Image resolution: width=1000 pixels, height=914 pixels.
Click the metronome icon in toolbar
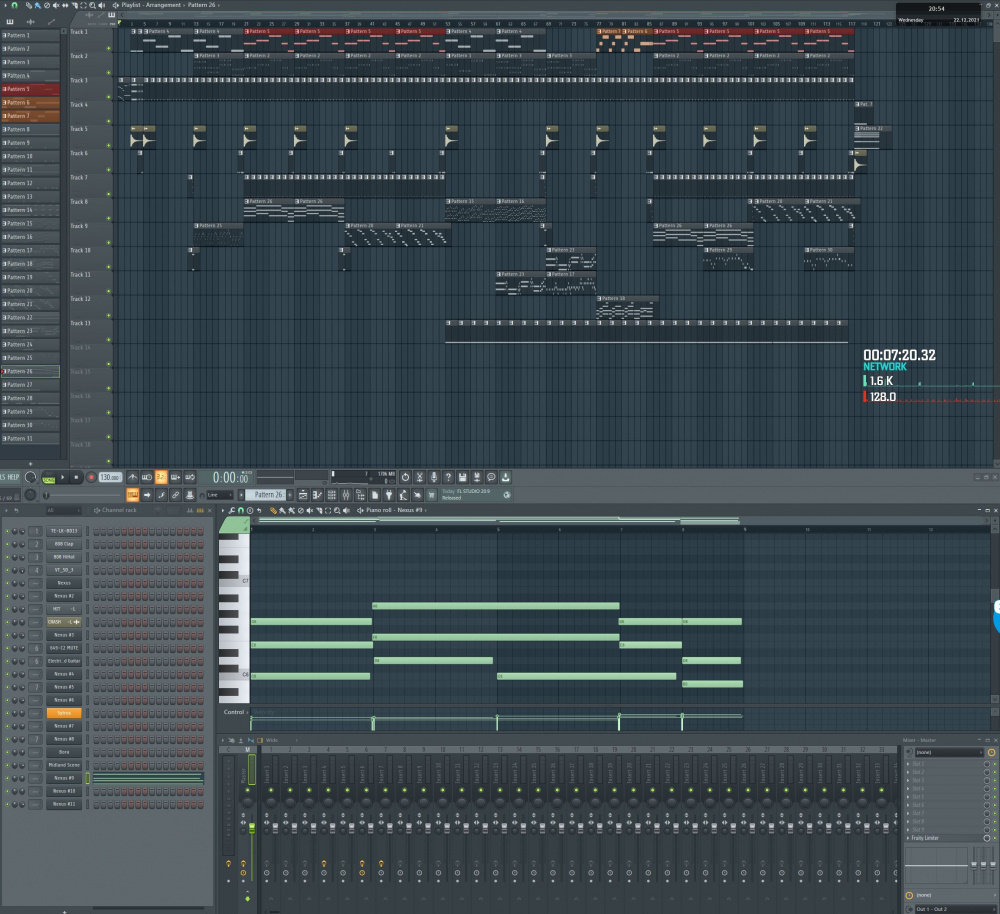(x=133, y=477)
